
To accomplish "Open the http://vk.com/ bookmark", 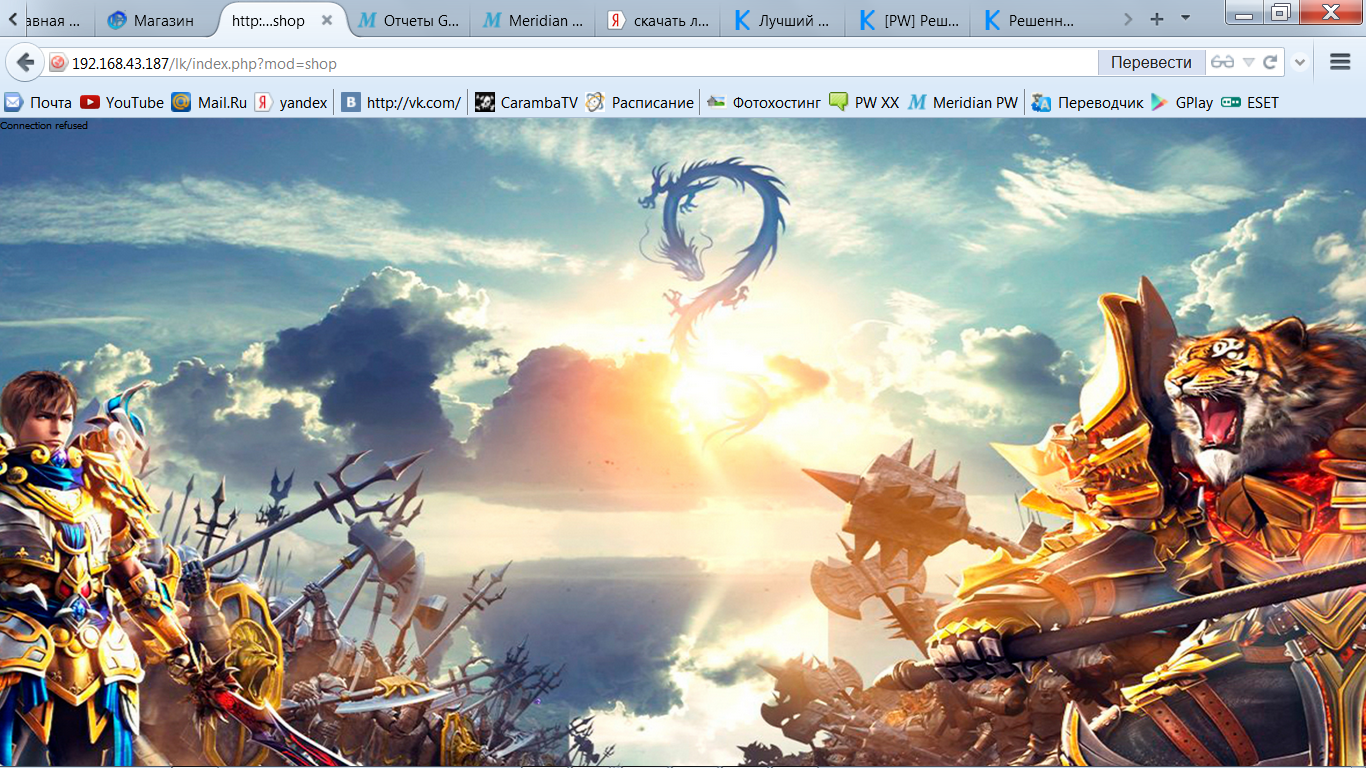I will tap(401, 102).
